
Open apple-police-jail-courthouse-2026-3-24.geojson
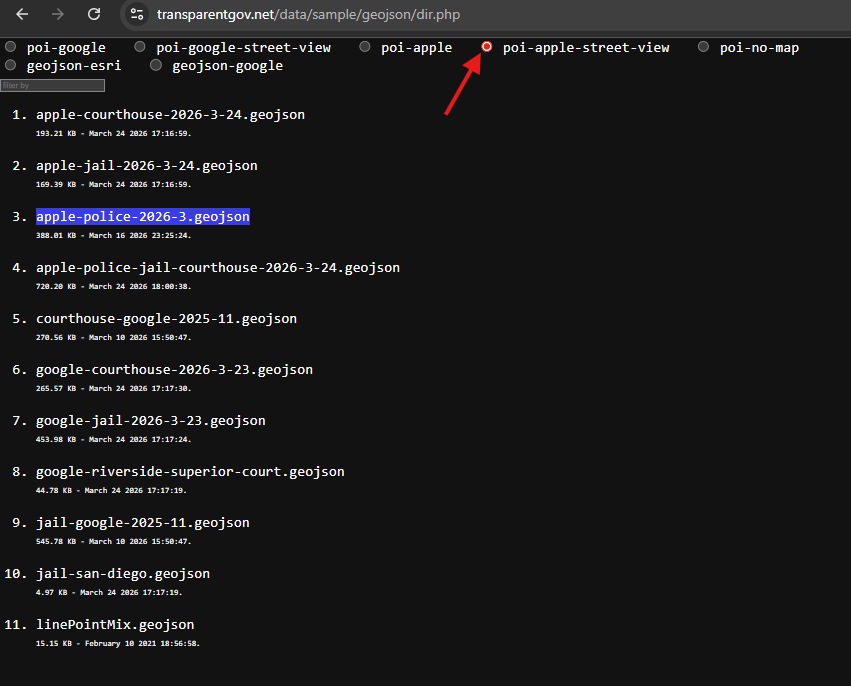[x=217, y=268]
